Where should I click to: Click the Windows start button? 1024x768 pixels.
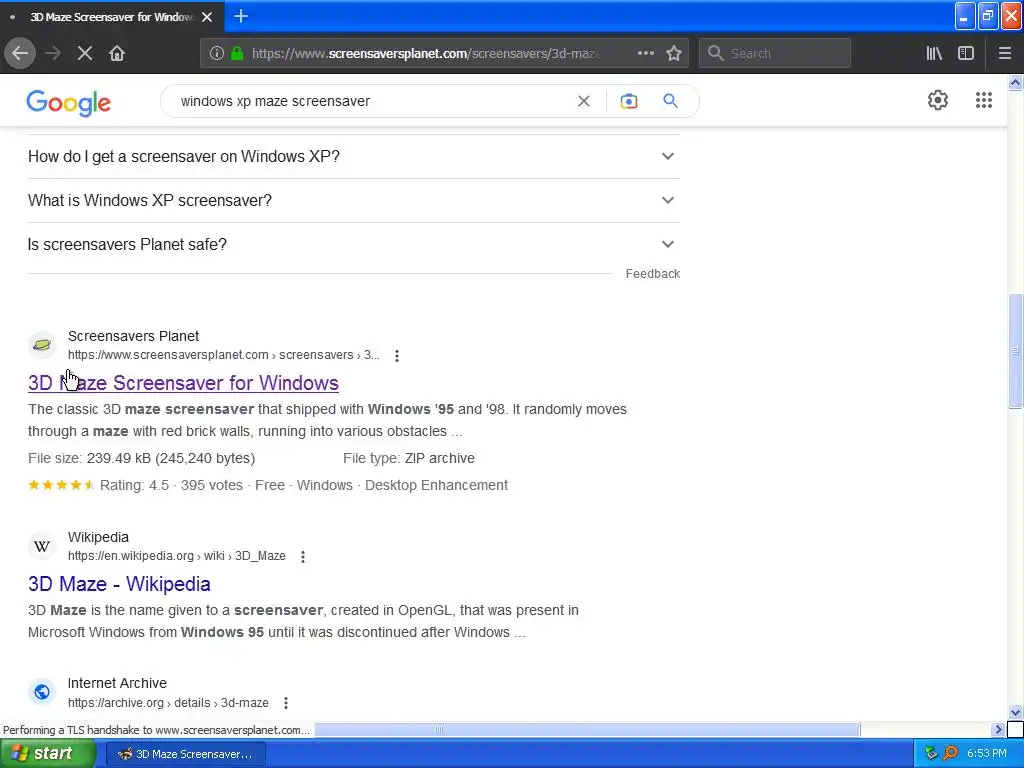click(x=48, y=754)
